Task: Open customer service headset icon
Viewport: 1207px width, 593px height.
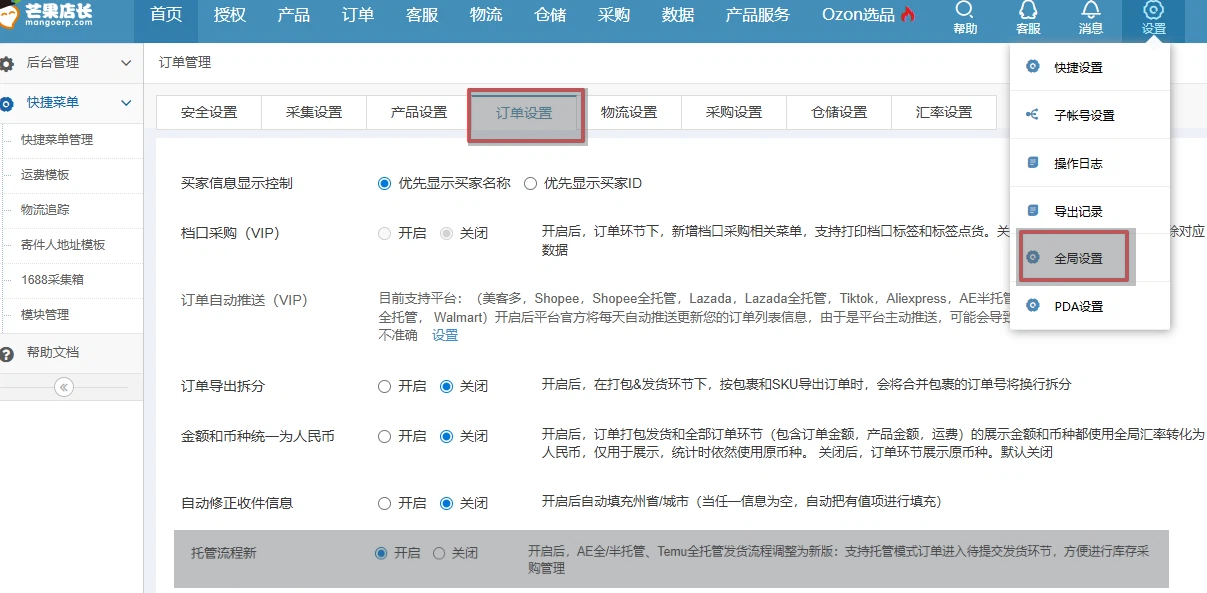Action: (x=1028, y=11)
